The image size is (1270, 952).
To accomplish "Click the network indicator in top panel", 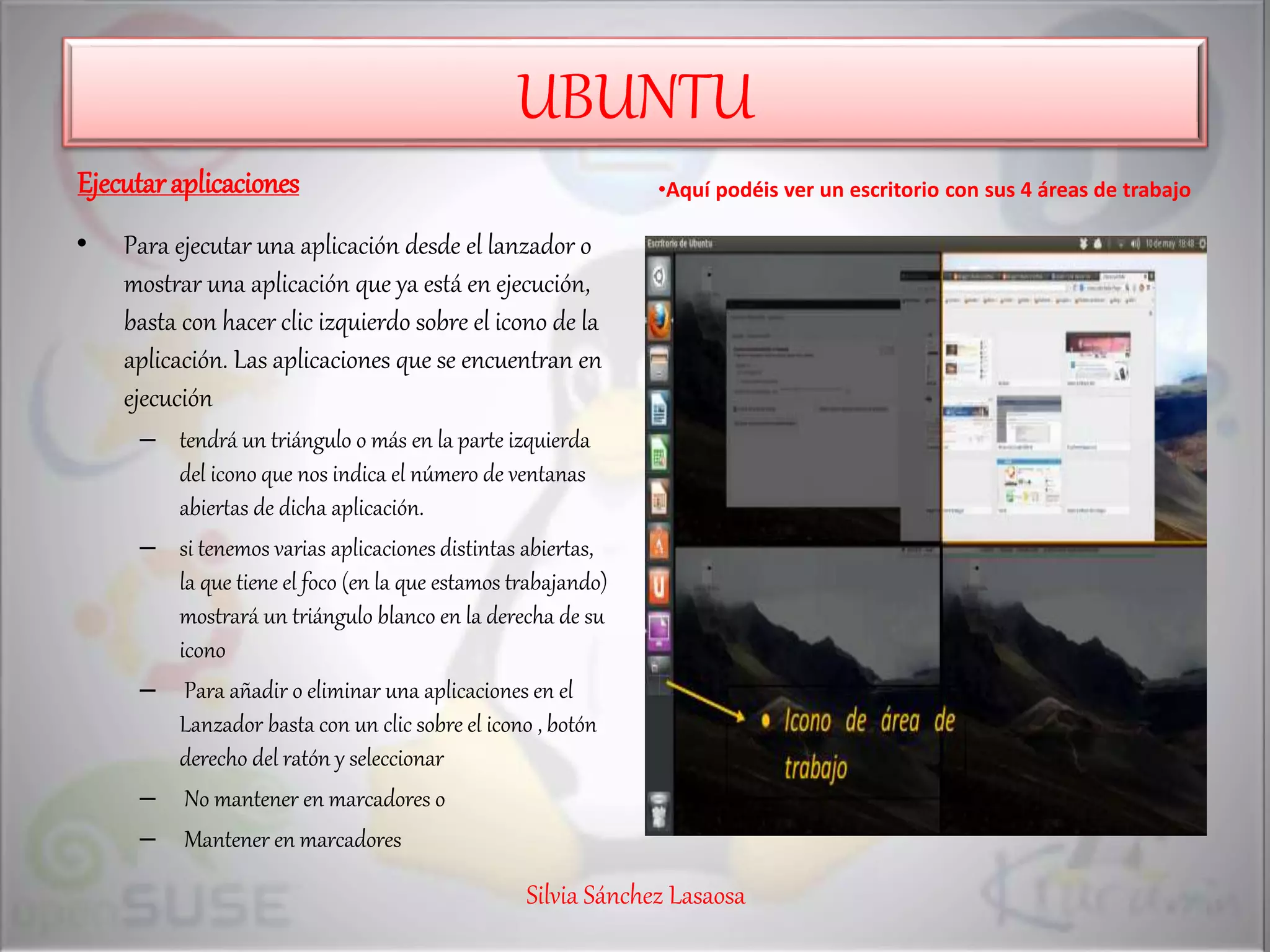I will pyautogui.click(x=1121, y=244).
